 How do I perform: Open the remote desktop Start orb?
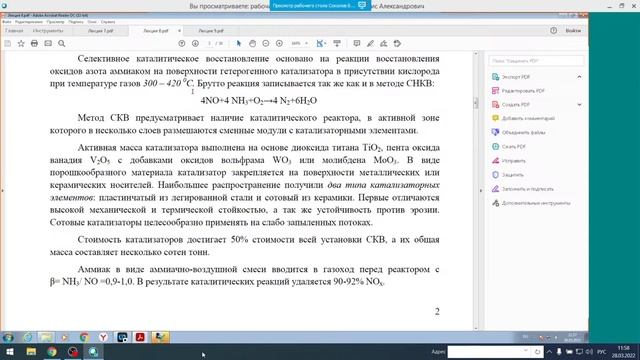point(8,337)
